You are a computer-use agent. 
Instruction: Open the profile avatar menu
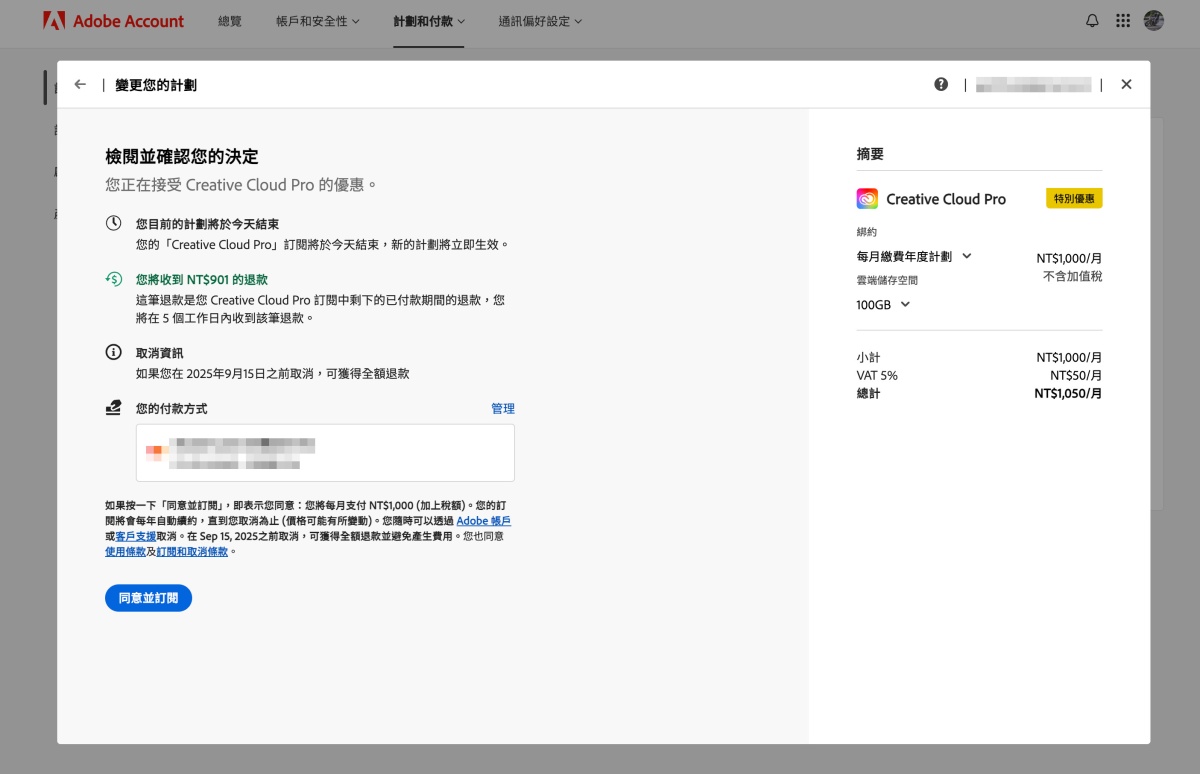(x=1154, y=21)
